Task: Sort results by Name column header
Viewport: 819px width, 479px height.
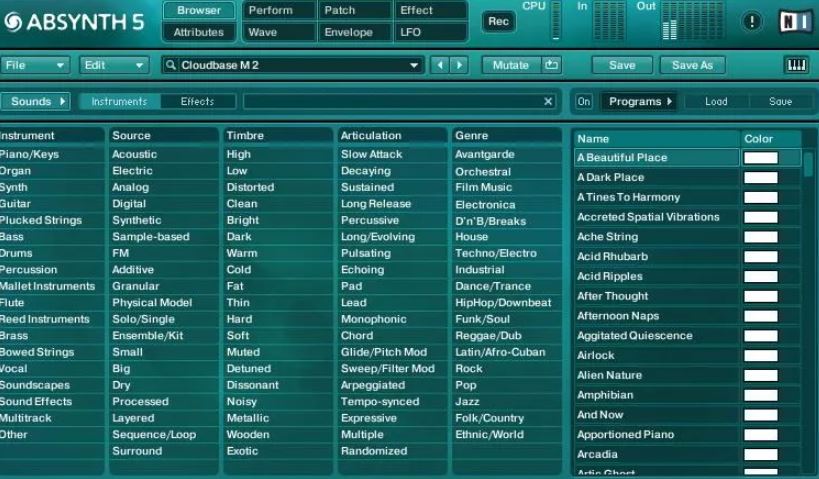Action: pos(657,139)
